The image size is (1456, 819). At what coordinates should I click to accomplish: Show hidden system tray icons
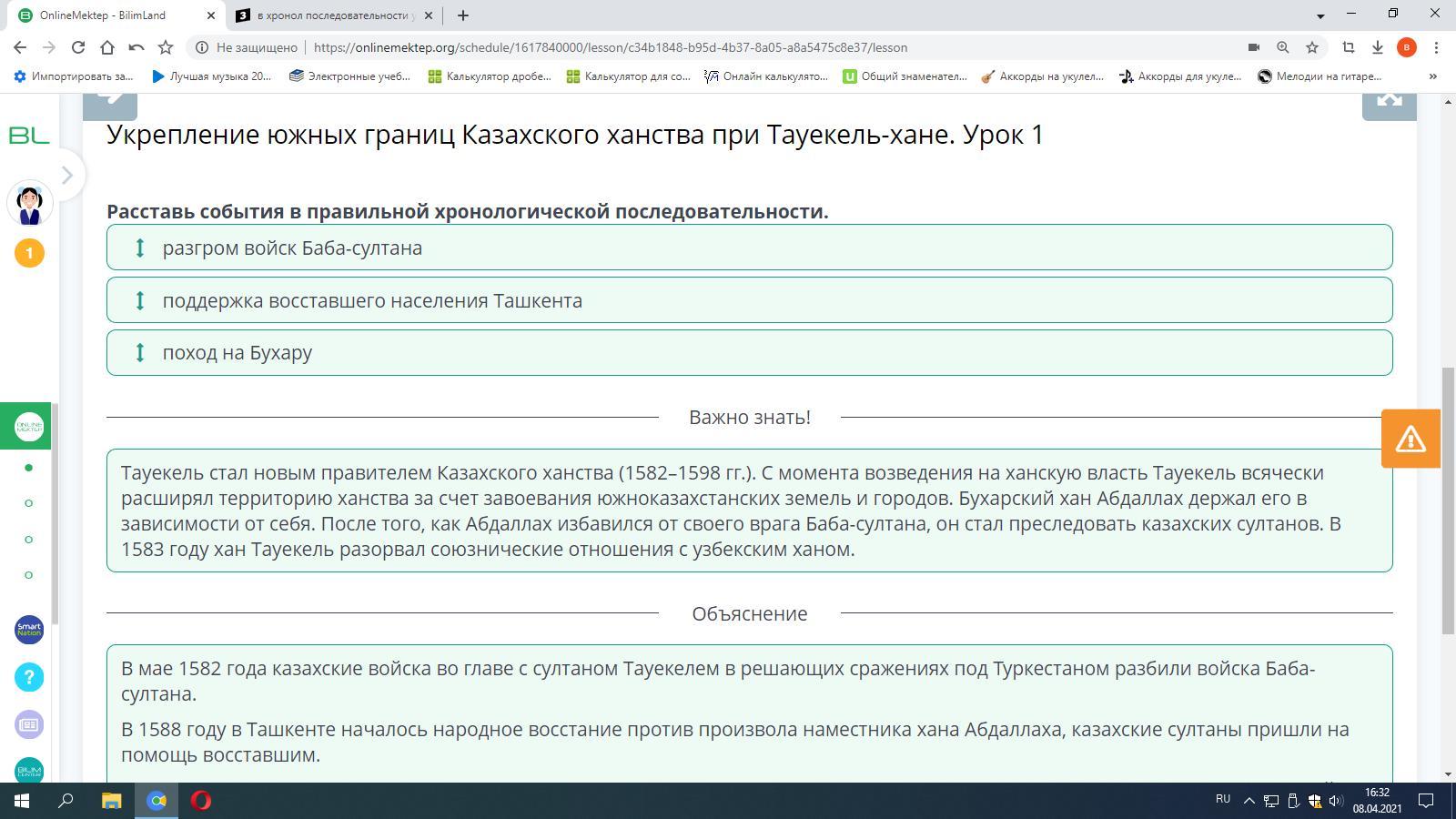(x=1249, y=801)
